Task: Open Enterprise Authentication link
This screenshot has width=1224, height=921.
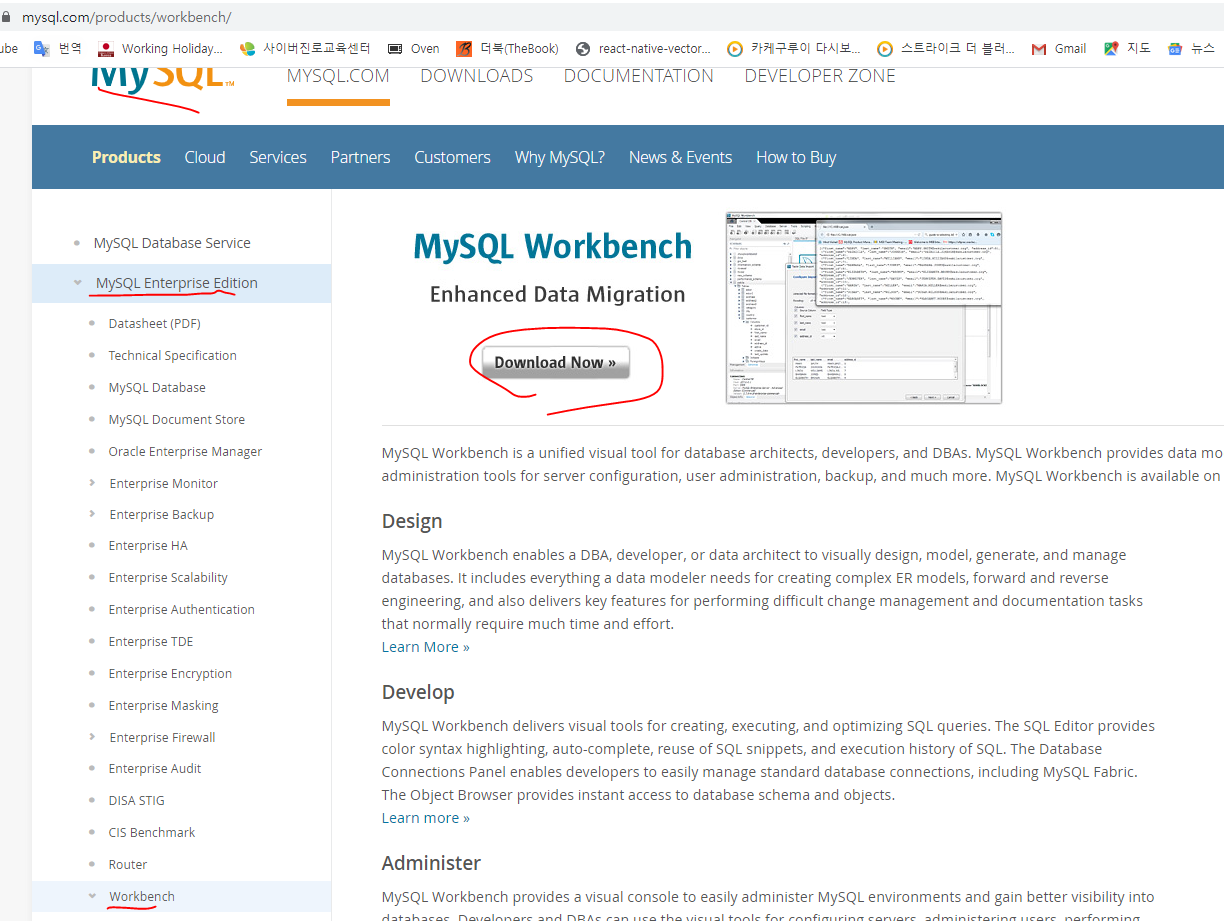Action: point(181,610)
